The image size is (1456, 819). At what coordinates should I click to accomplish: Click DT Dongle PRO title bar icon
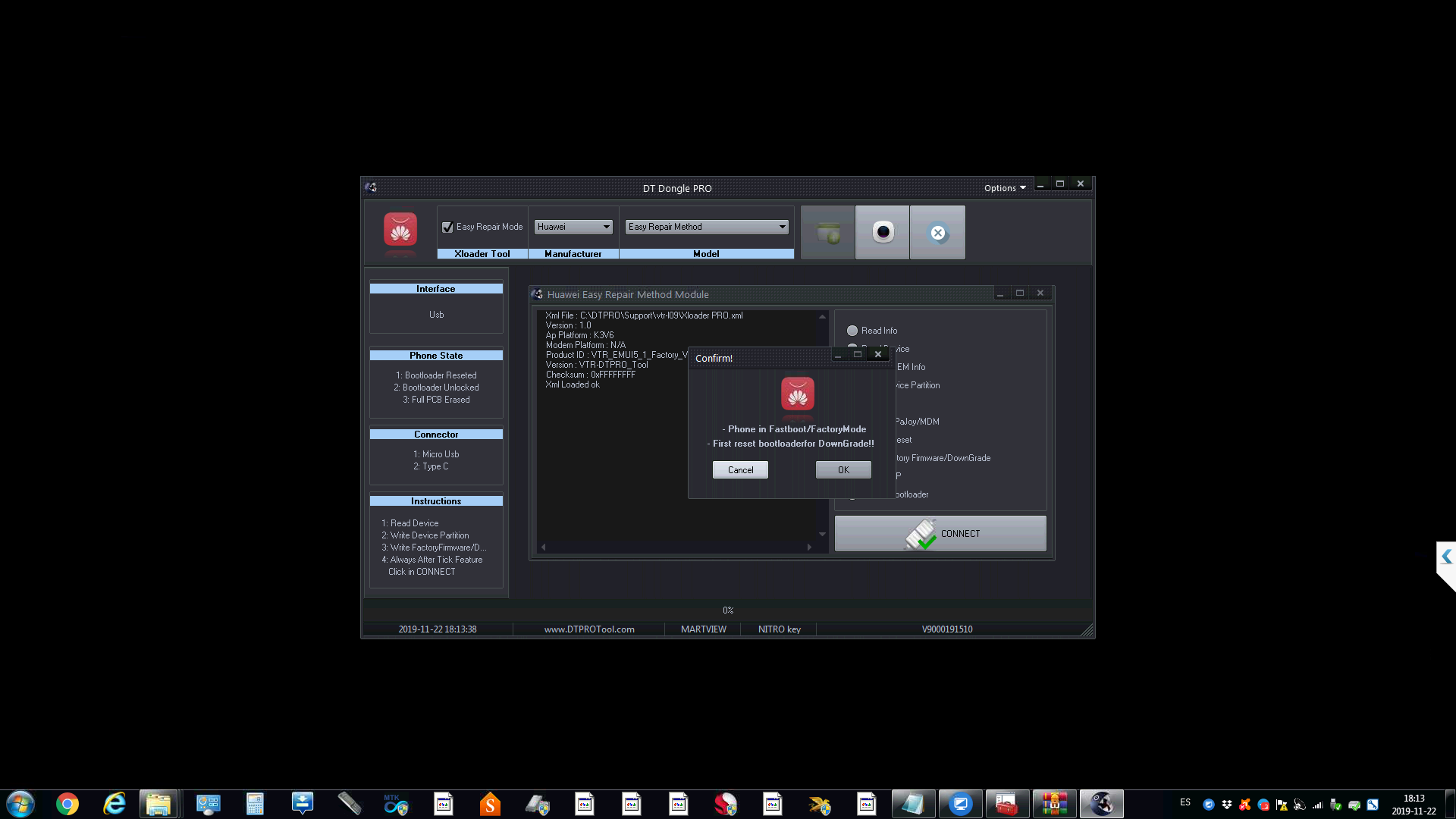pyautogui.click(x=371, y=187)
